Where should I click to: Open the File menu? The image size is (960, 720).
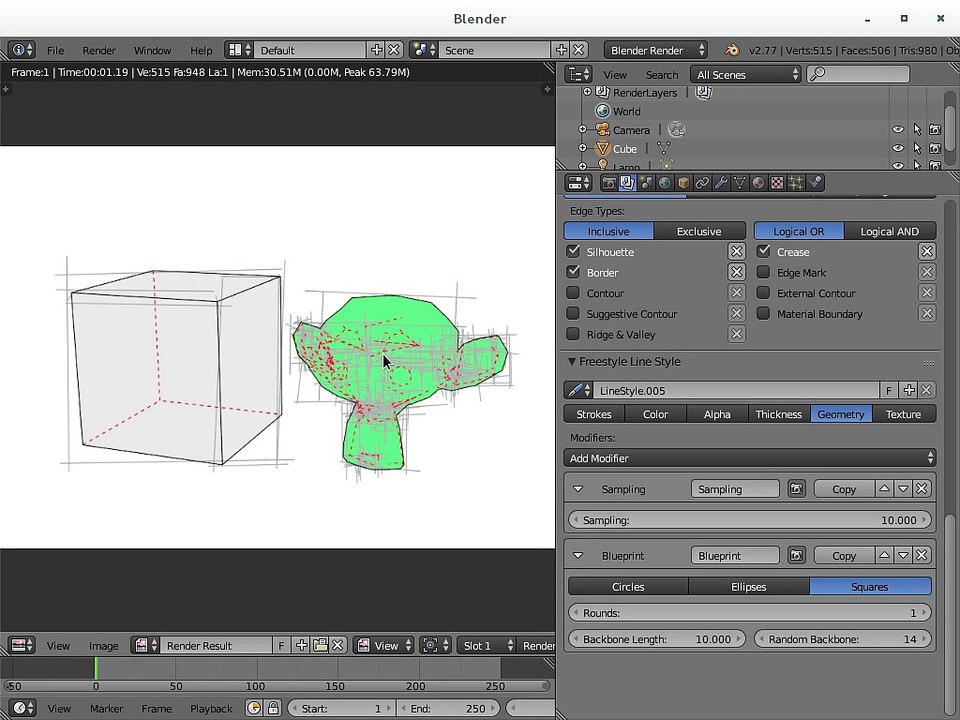[x=55, y=50]
